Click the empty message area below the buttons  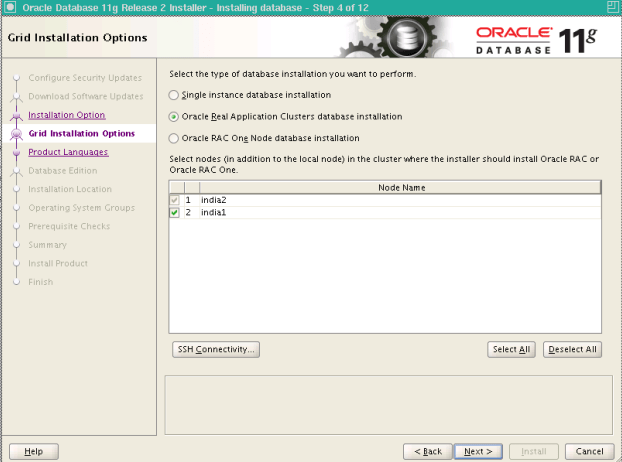click(x=388, y=405)
